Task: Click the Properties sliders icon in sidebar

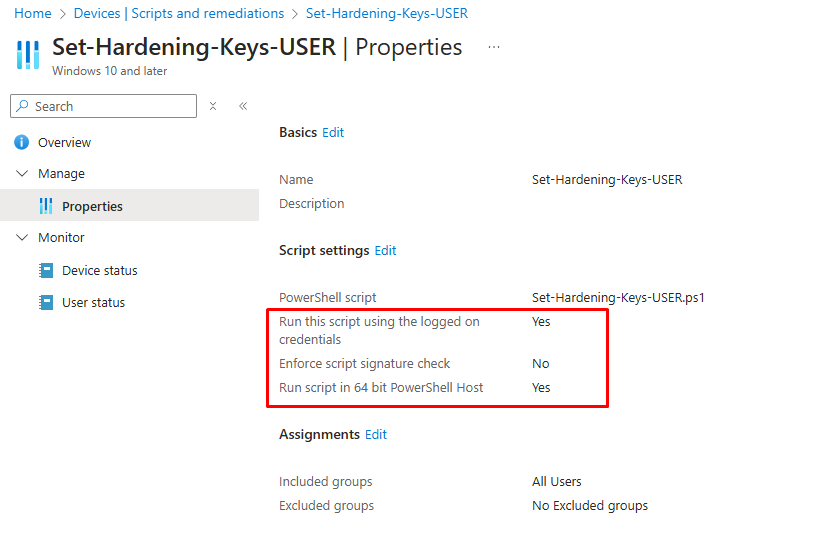Action: coord(46,206)
